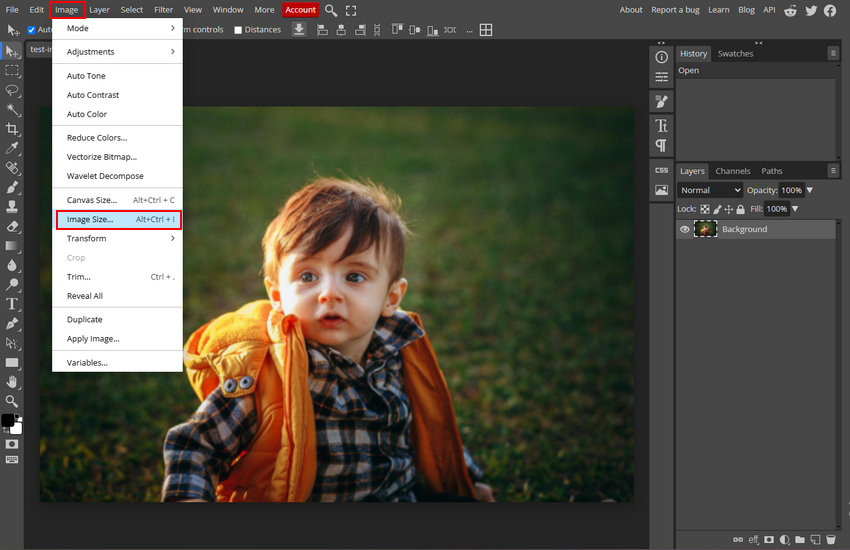The height and width of the screenshot is (550, 850).
Task: Expand the Transform submenu
Action: pyautogui.click(x=117, y=238)
